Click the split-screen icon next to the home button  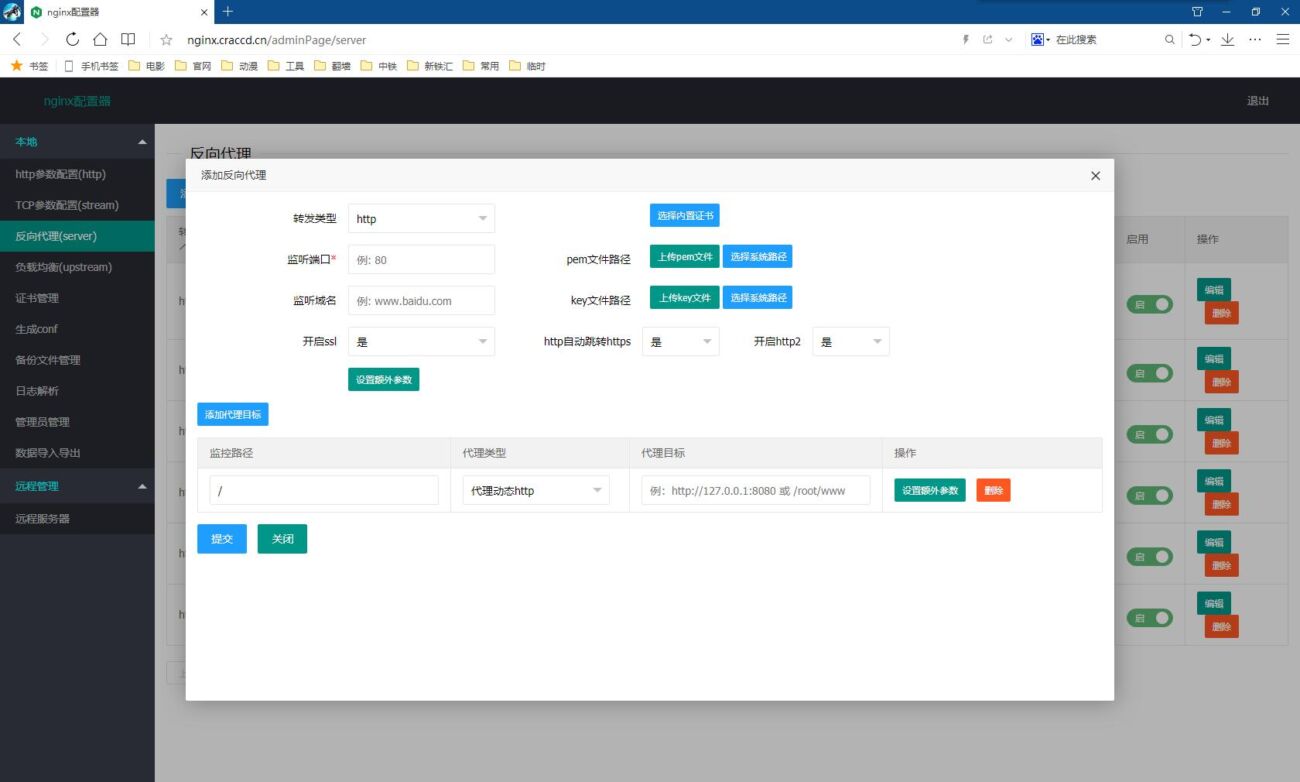(x=126, y=40)
